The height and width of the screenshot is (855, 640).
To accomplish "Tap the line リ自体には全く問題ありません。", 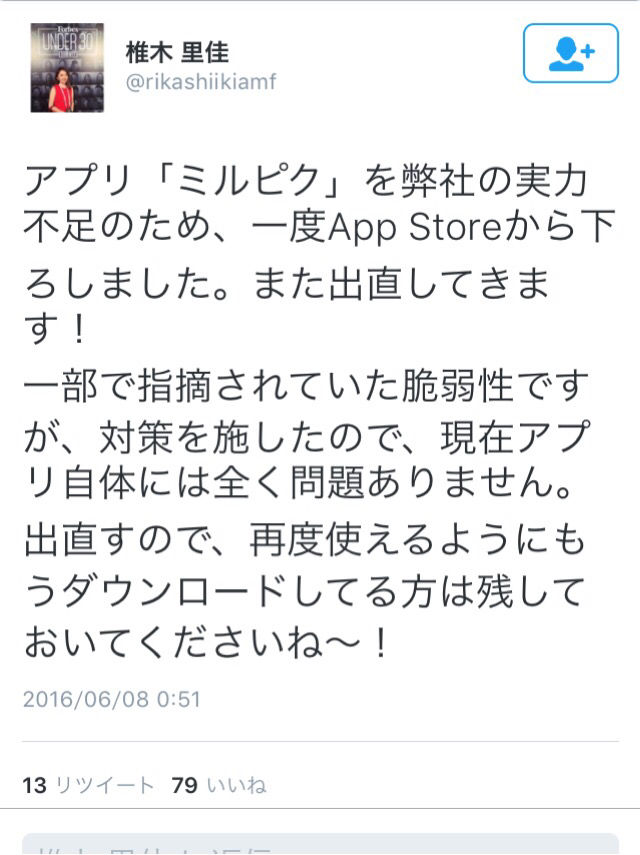I will click(298, 482).
